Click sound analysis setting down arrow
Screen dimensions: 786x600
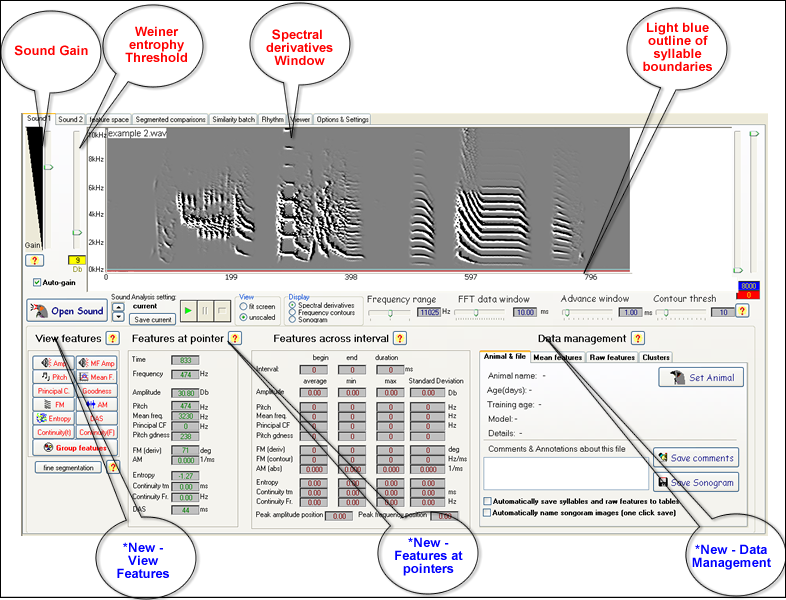[118, 316]
